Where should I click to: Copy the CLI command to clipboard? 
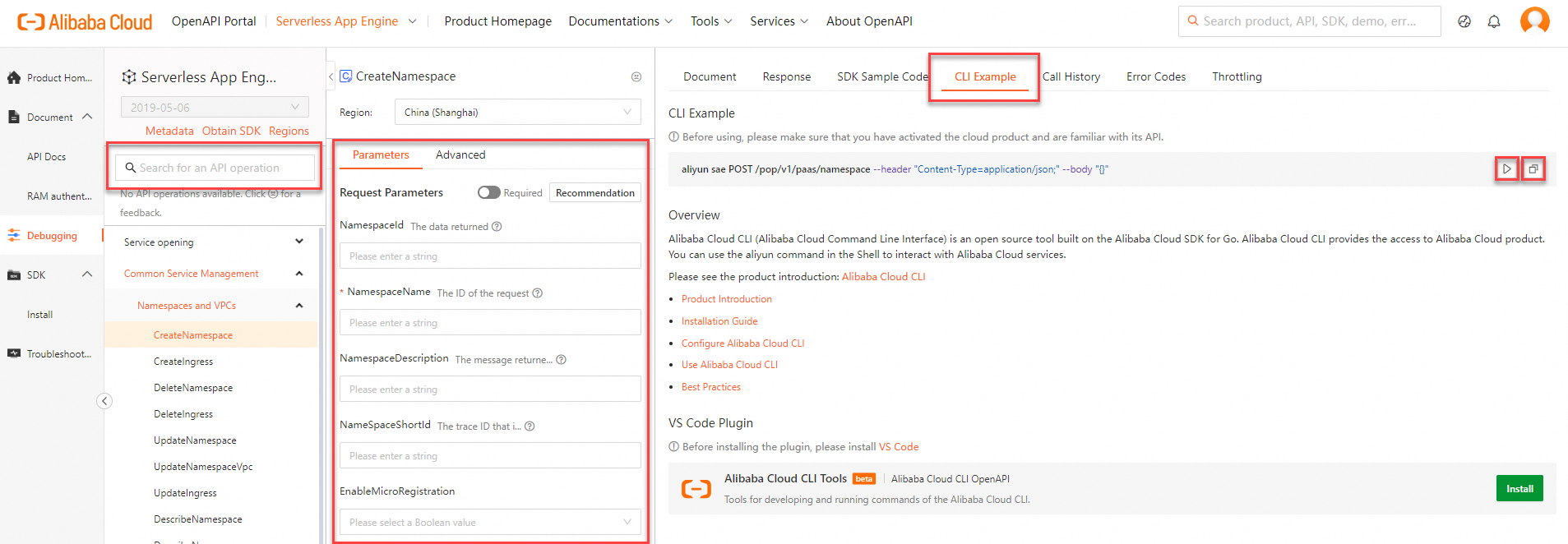[1533, 169]
